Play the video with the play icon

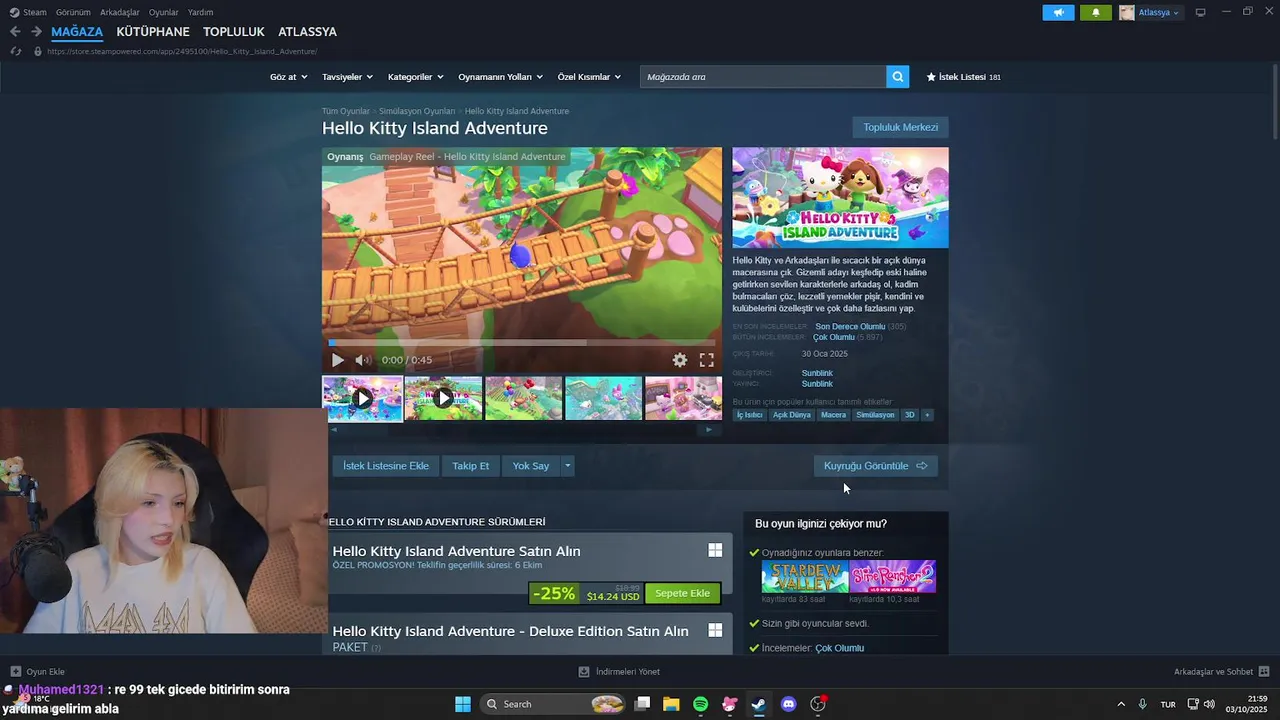[x=337, y=360]
